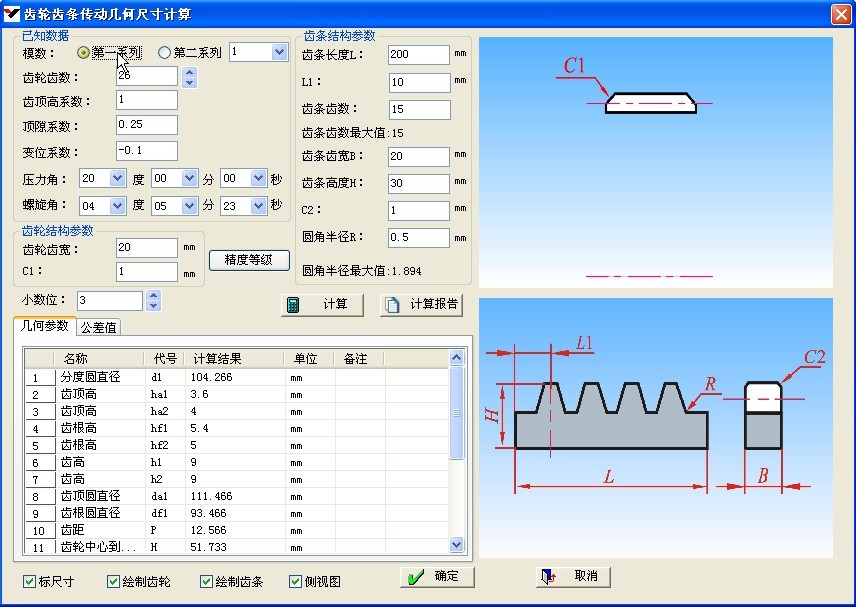Open the 模数 value dropdown
The height and width of the screenshot is (607, 856).
tap(278, 52)
